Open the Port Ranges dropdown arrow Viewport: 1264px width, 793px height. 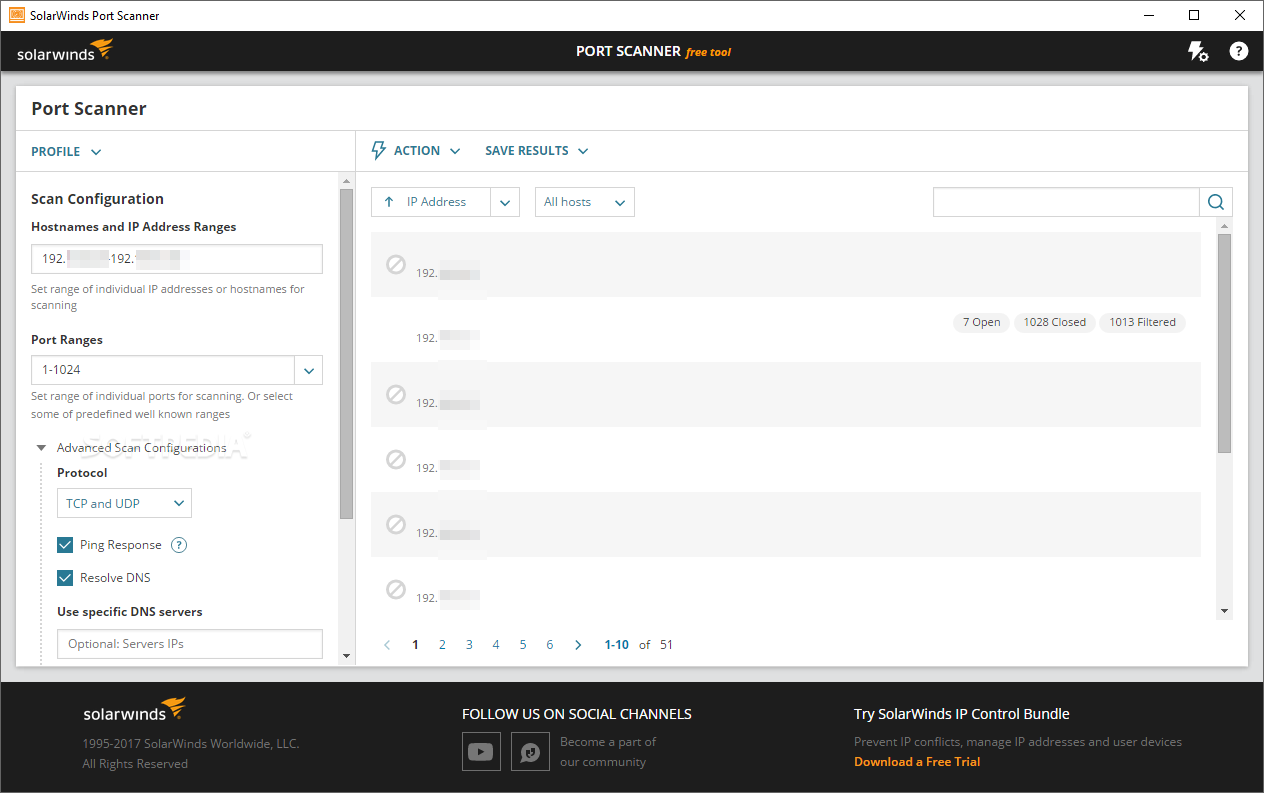click(308, 370)
